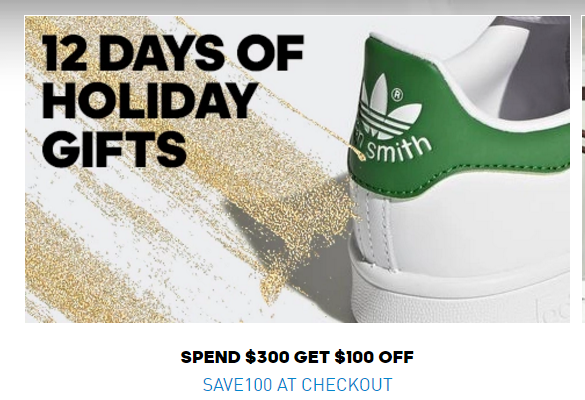Click the adidas trefoil logo on the shoe
Image resolution: width=585 pixels, height=400 pixels.
pyautogui.click(x=388, y=107)
